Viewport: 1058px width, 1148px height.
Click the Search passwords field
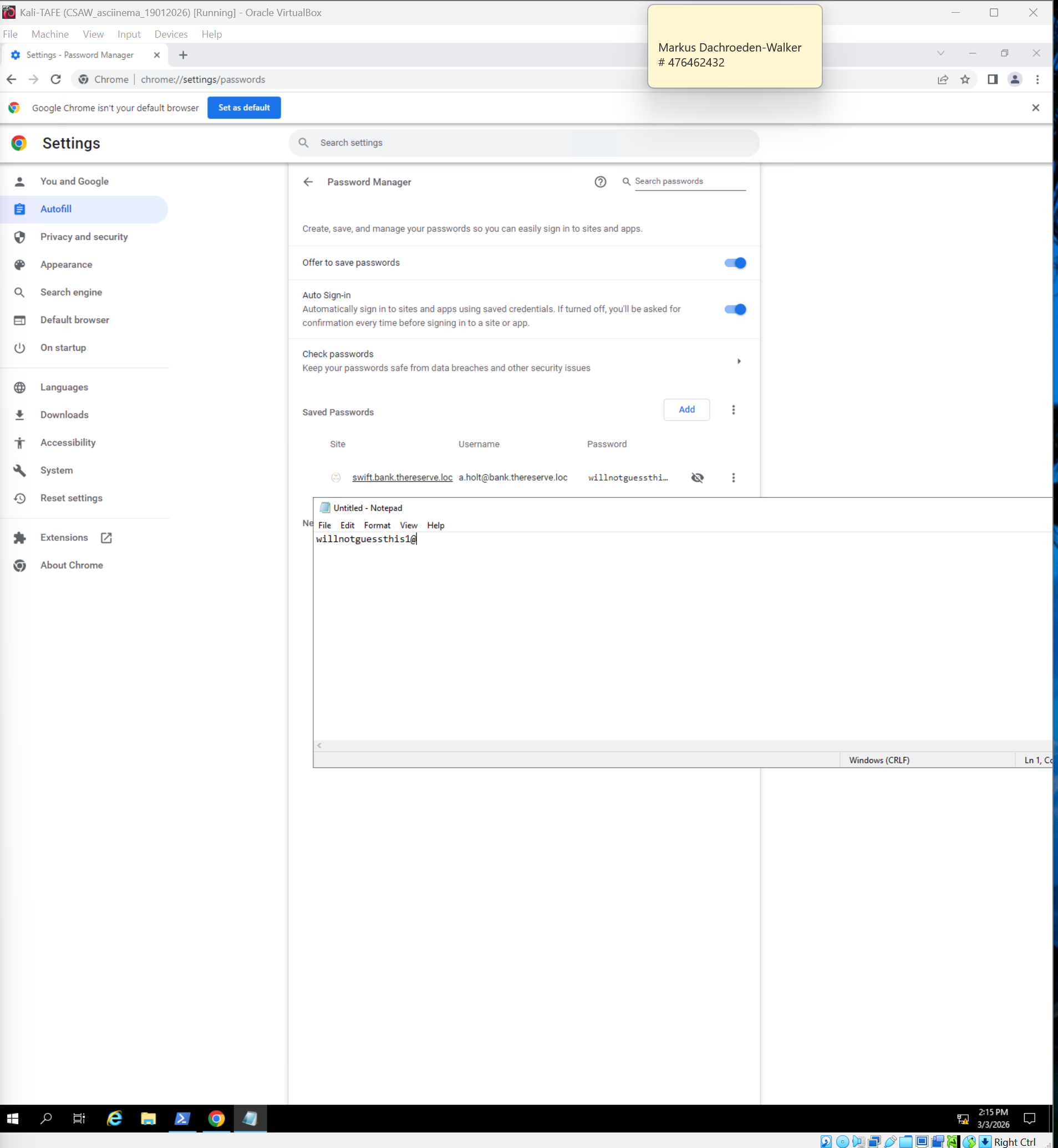689,181
